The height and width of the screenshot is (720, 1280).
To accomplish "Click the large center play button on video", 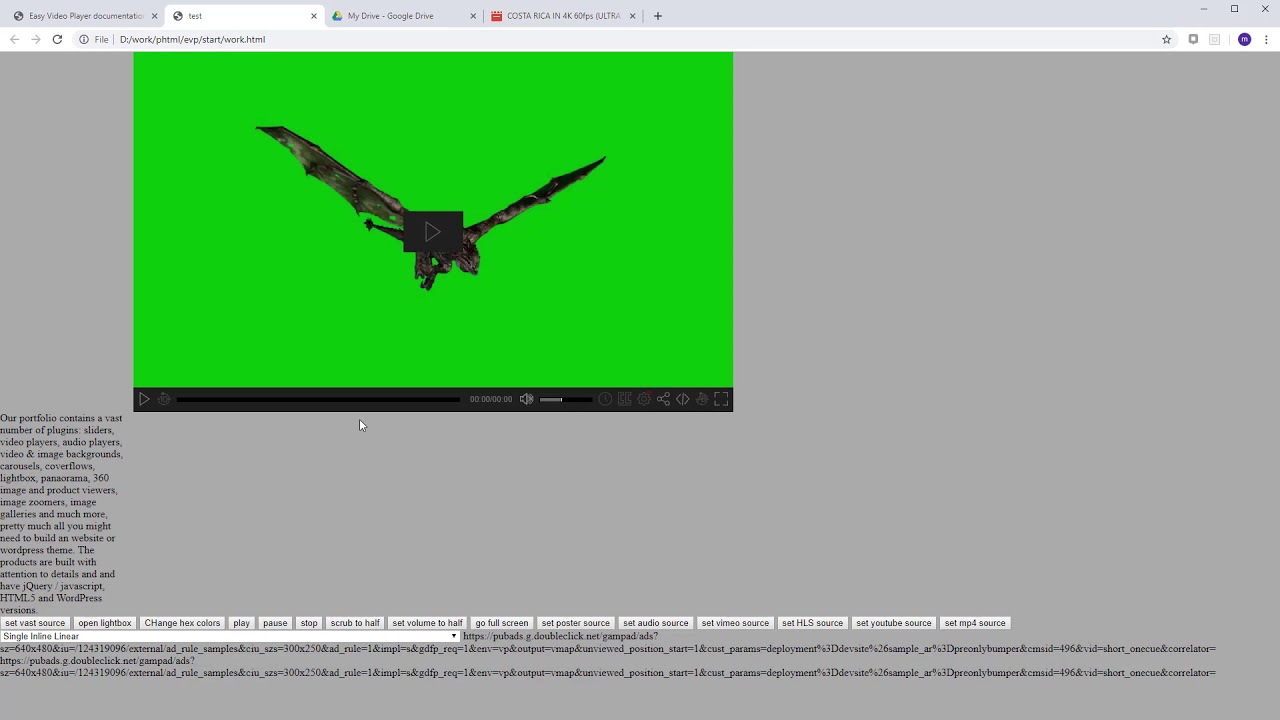I will [x=433, y=232].
